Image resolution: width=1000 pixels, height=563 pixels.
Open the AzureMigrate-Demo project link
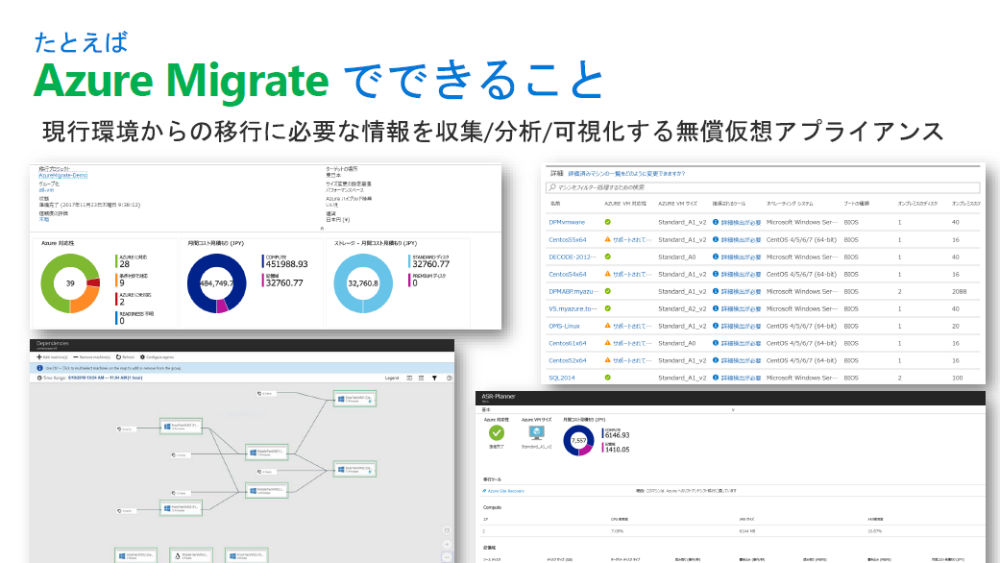point(62,175)
